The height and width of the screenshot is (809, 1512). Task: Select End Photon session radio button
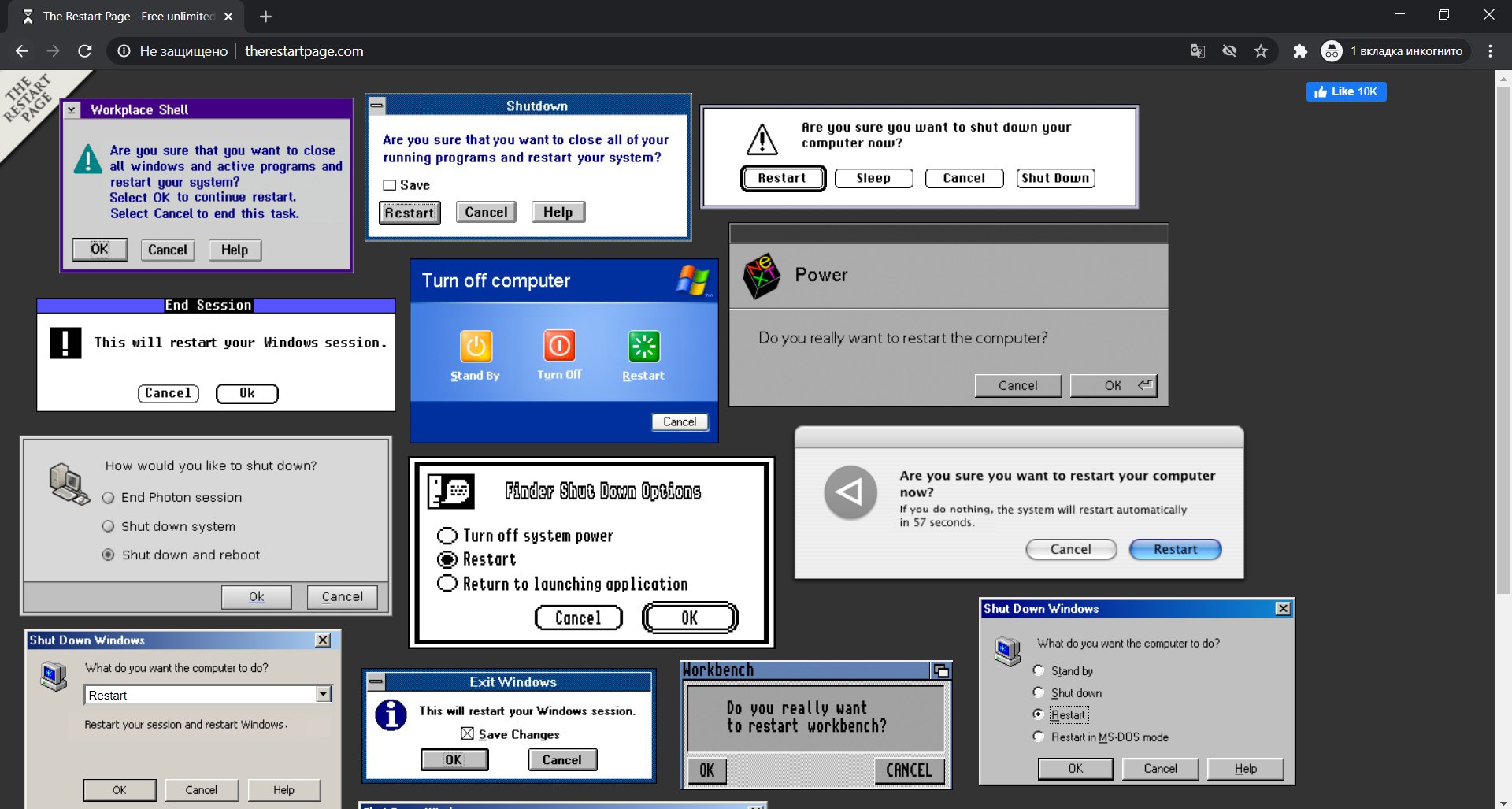coord(109,498)
